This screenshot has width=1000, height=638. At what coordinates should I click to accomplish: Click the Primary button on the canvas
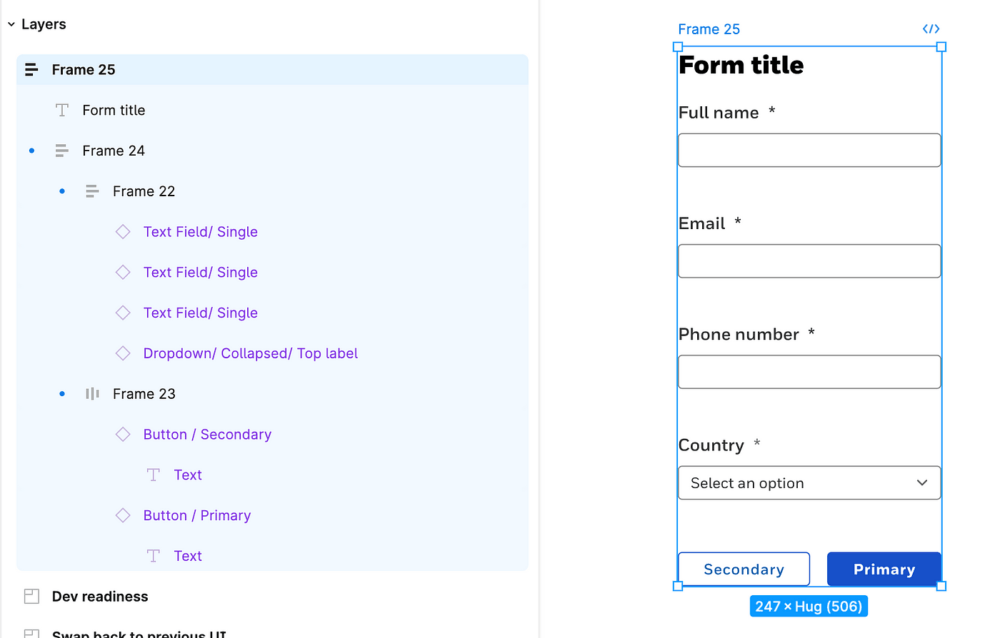[884, 569]
